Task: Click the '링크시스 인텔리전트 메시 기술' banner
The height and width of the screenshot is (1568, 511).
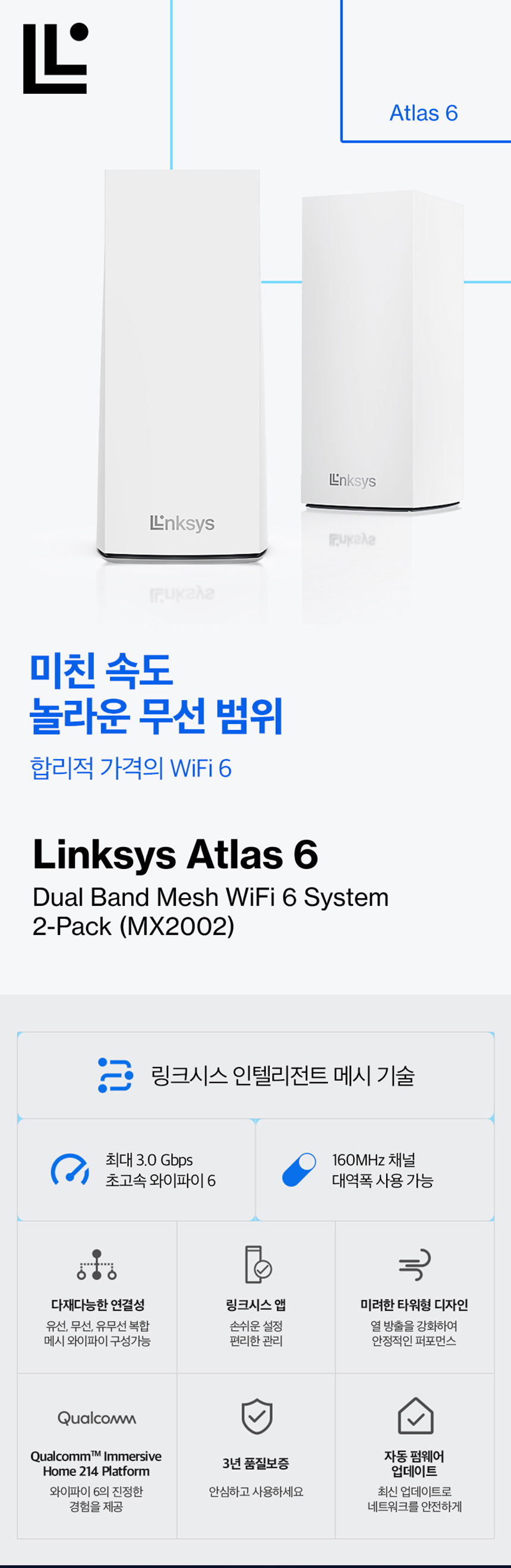Action: tap(255, 1076)
